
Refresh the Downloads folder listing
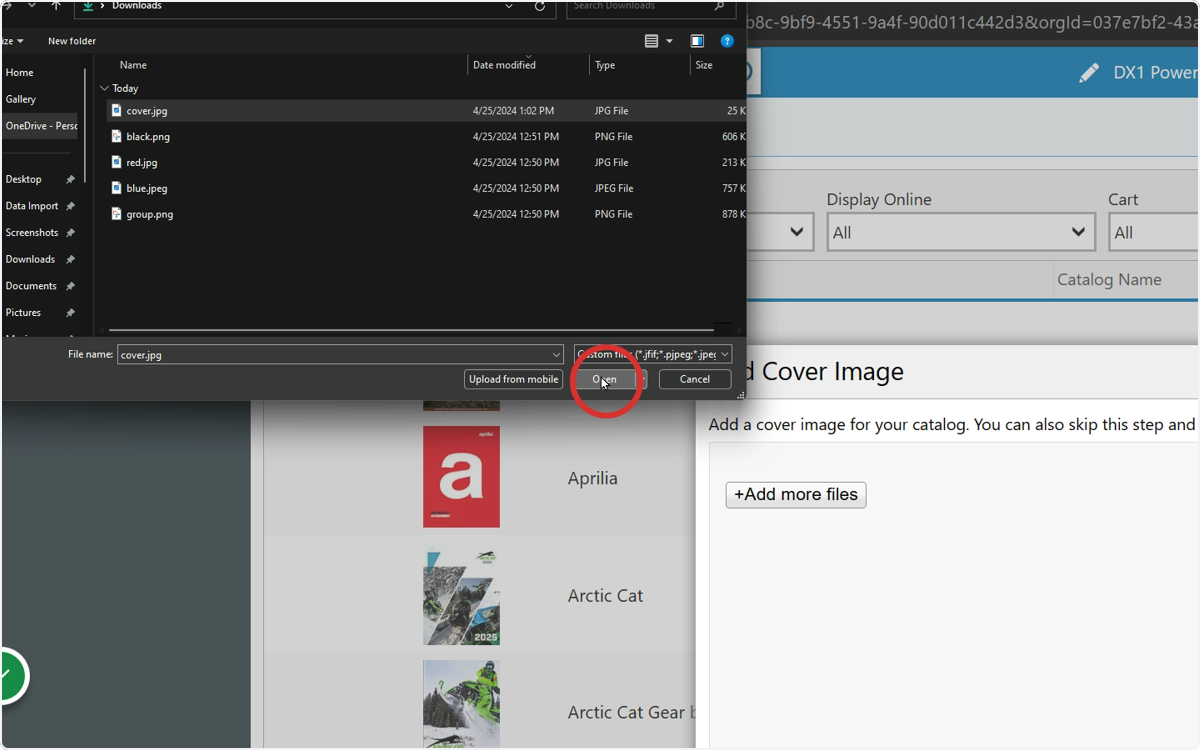tap(540, 6)
